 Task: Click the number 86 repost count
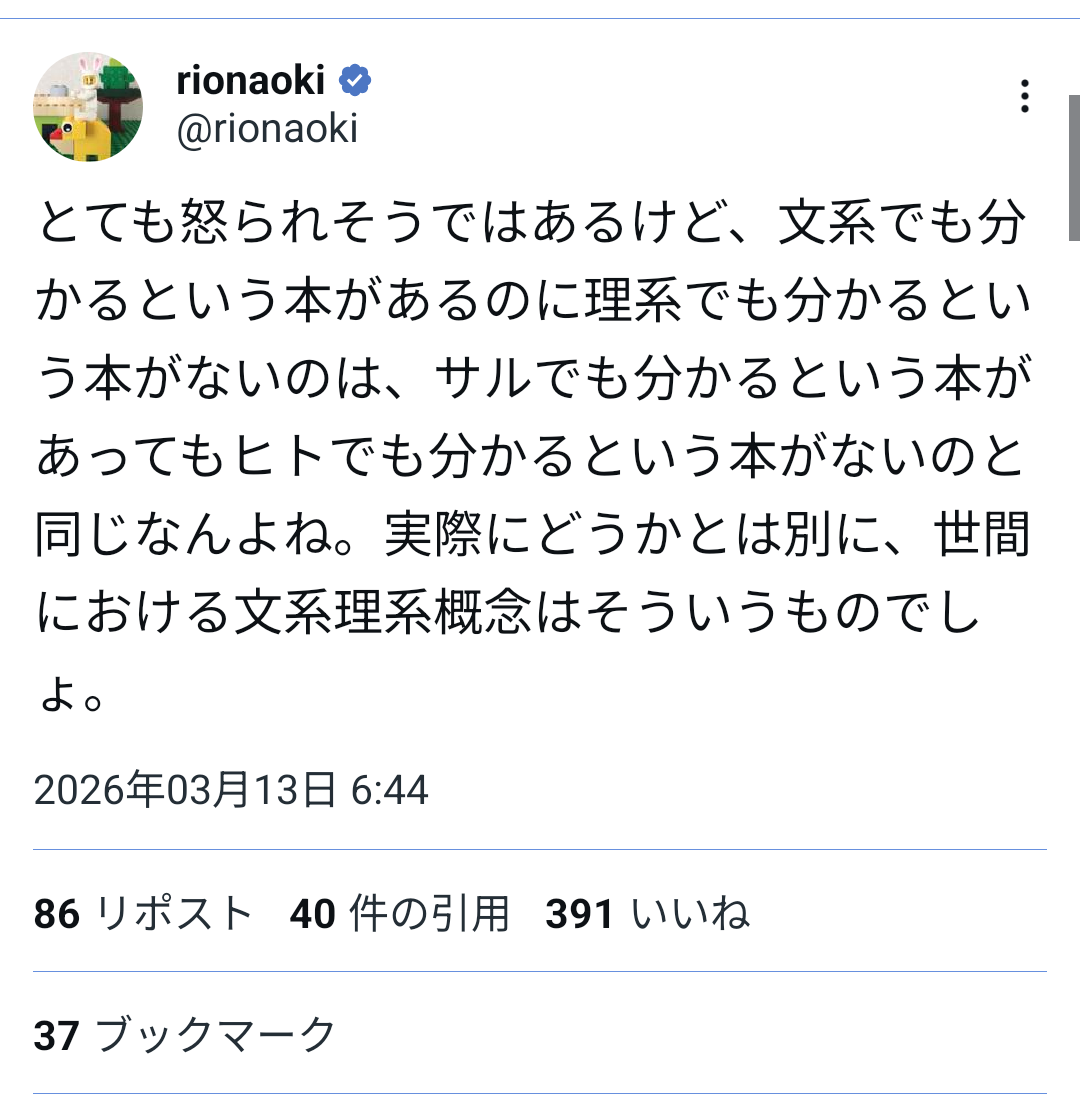[x=56, y=914]
